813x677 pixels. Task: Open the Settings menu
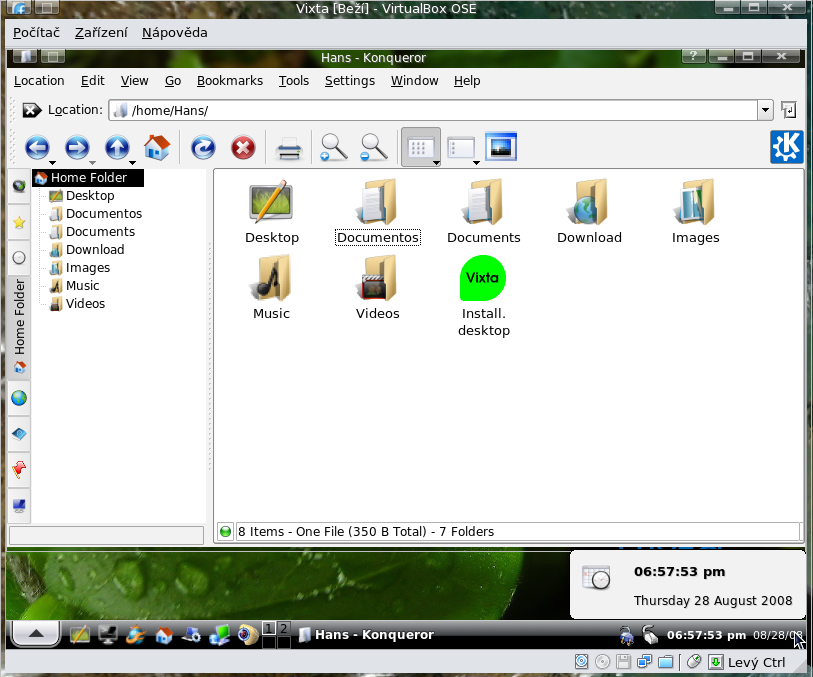(349, 81)
